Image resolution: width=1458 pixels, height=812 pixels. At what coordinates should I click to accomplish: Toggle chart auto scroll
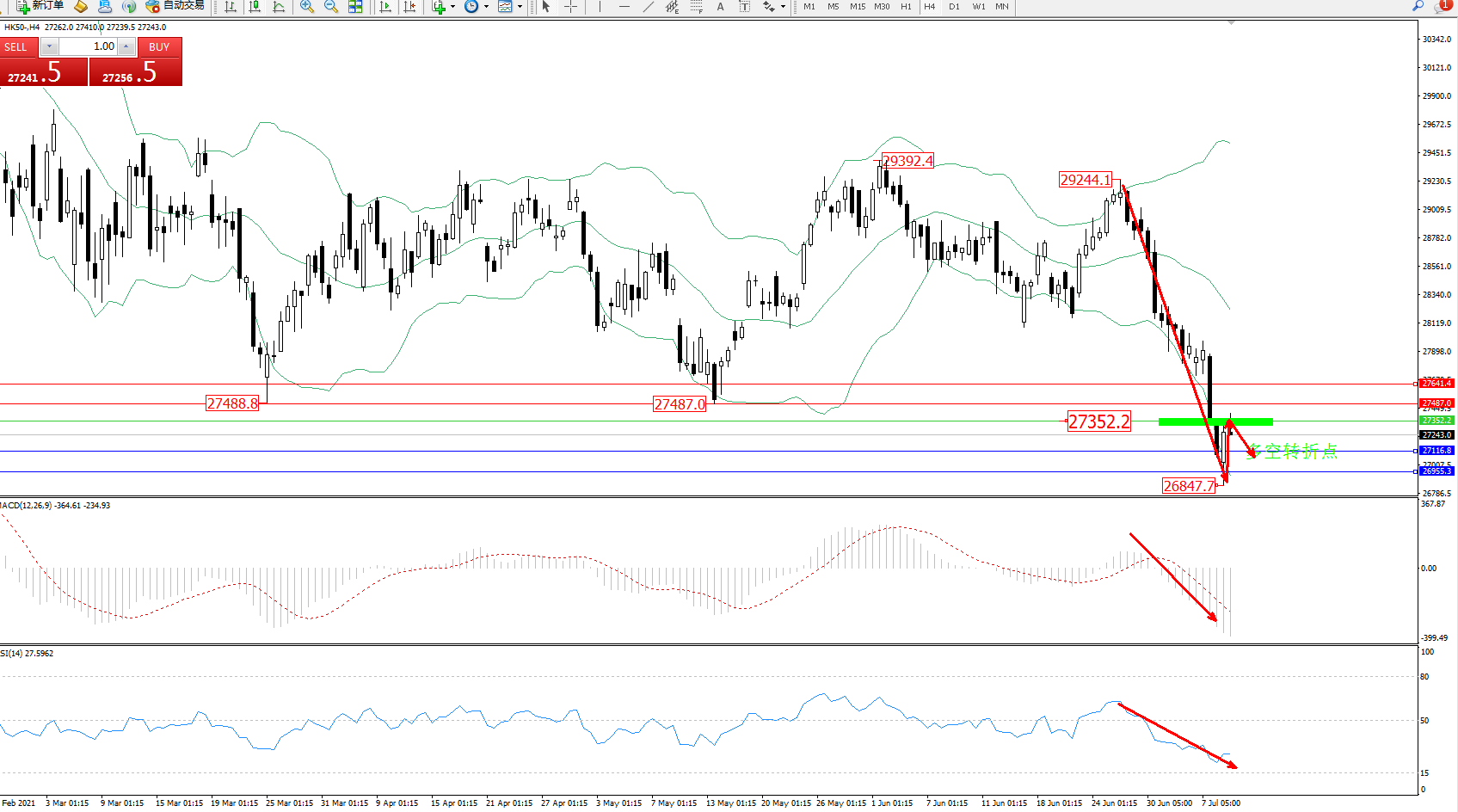point(385,7)
